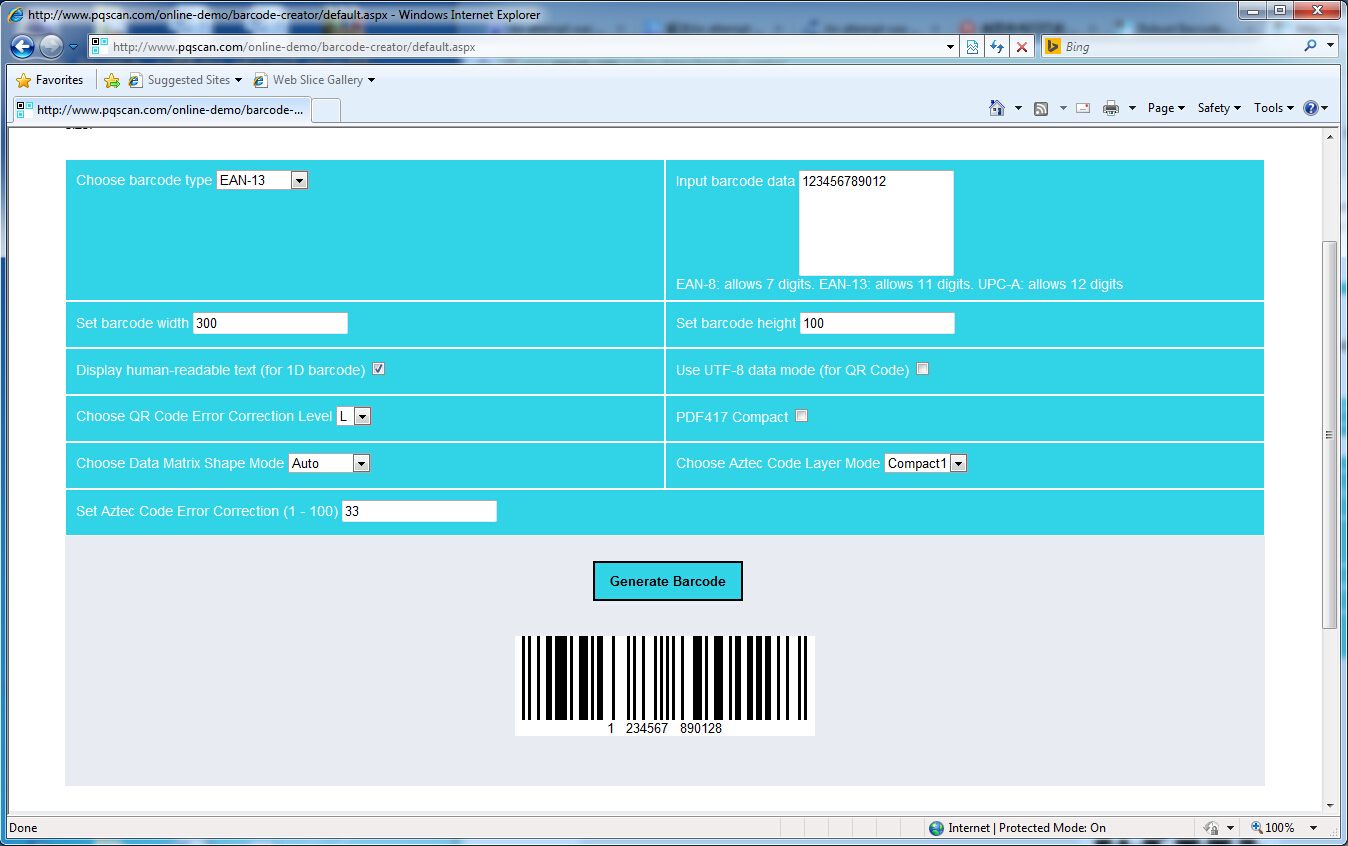Image resolution: width=1348 pixels, height=846 pixels.
Task: Open the Suggested Sites link
Action: click(x=185, y=80)
